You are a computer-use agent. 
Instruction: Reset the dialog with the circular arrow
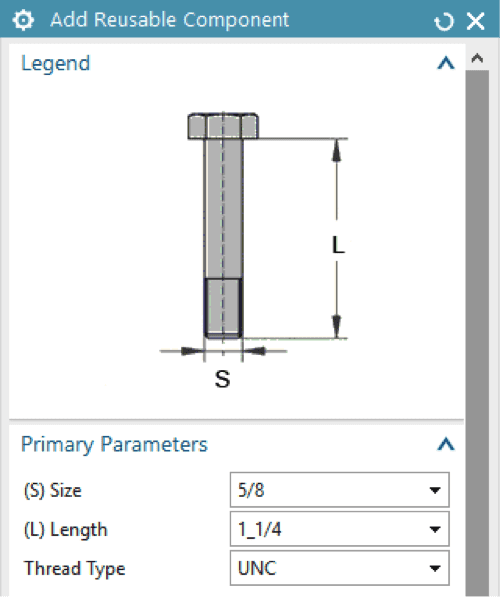(x=444, y=21)
